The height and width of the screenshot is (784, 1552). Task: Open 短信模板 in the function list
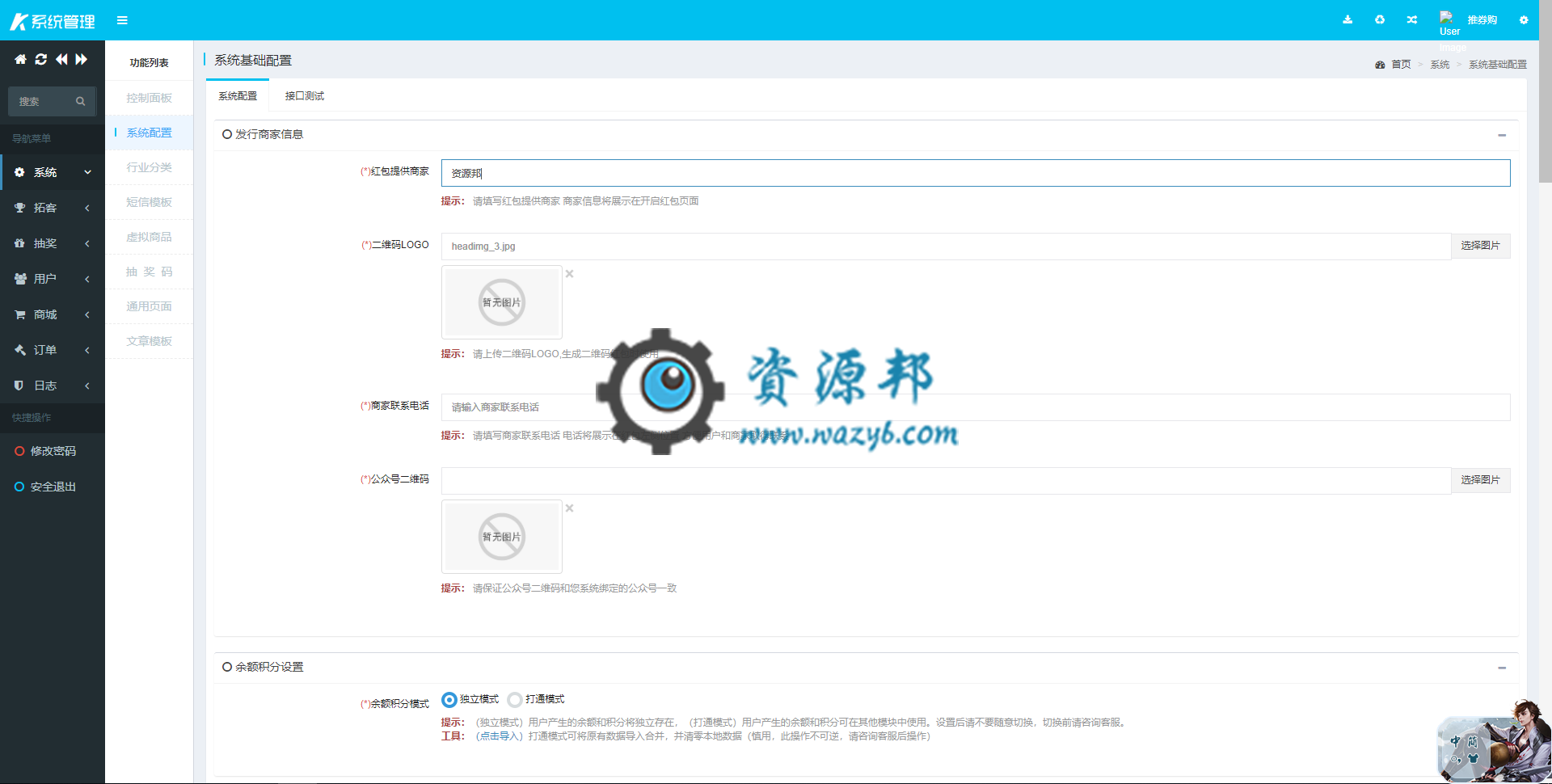[x=149, y=202]
